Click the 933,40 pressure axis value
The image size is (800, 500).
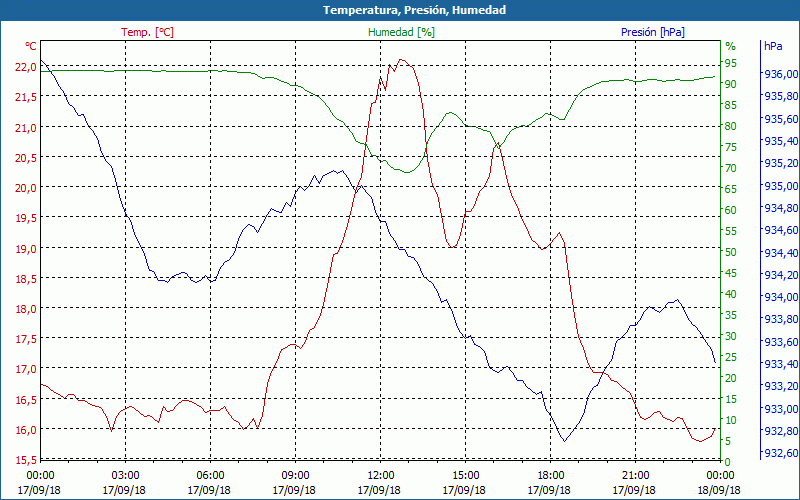click(x=781, y=363)
